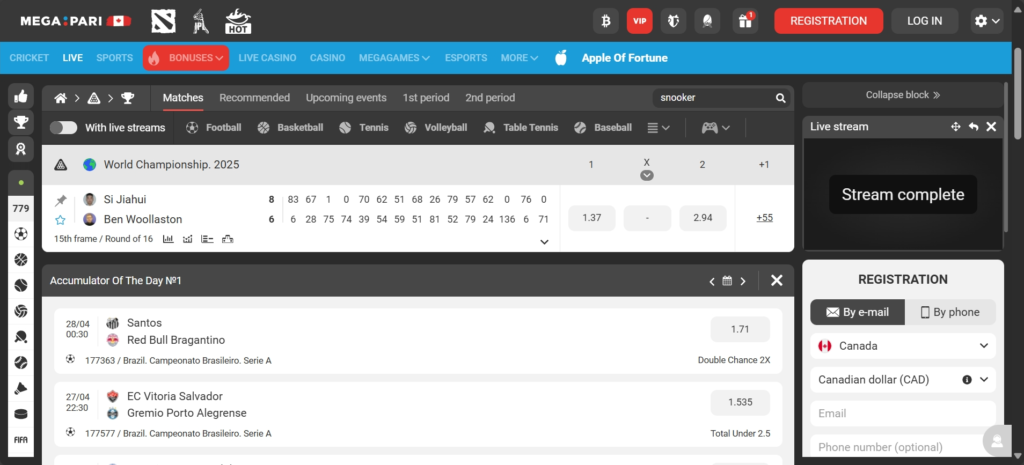Click the snooker triangle breadcrumb icon

click(x=94, y=98)
